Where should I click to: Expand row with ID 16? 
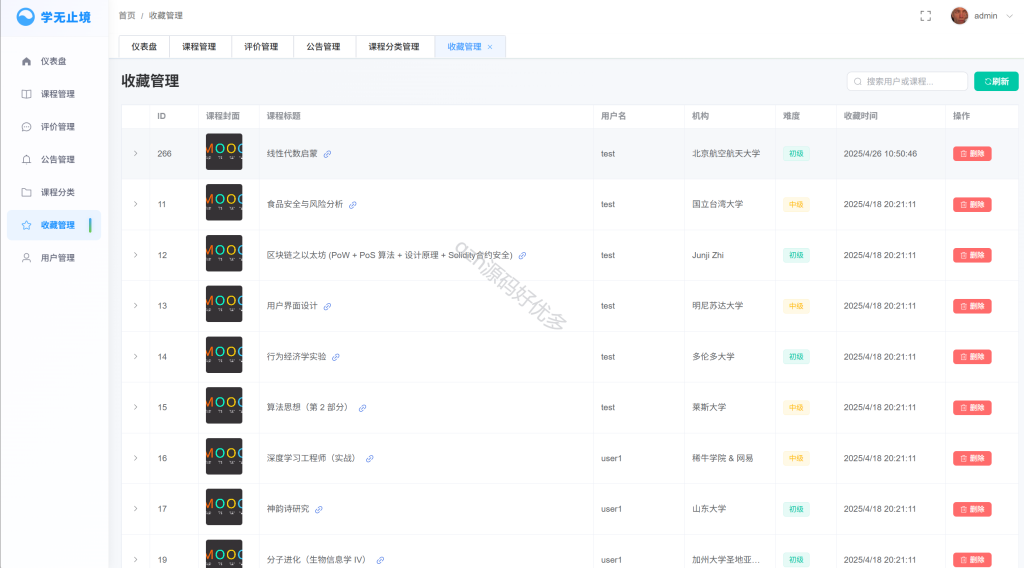pyautogui.click(x=136, y=458)
